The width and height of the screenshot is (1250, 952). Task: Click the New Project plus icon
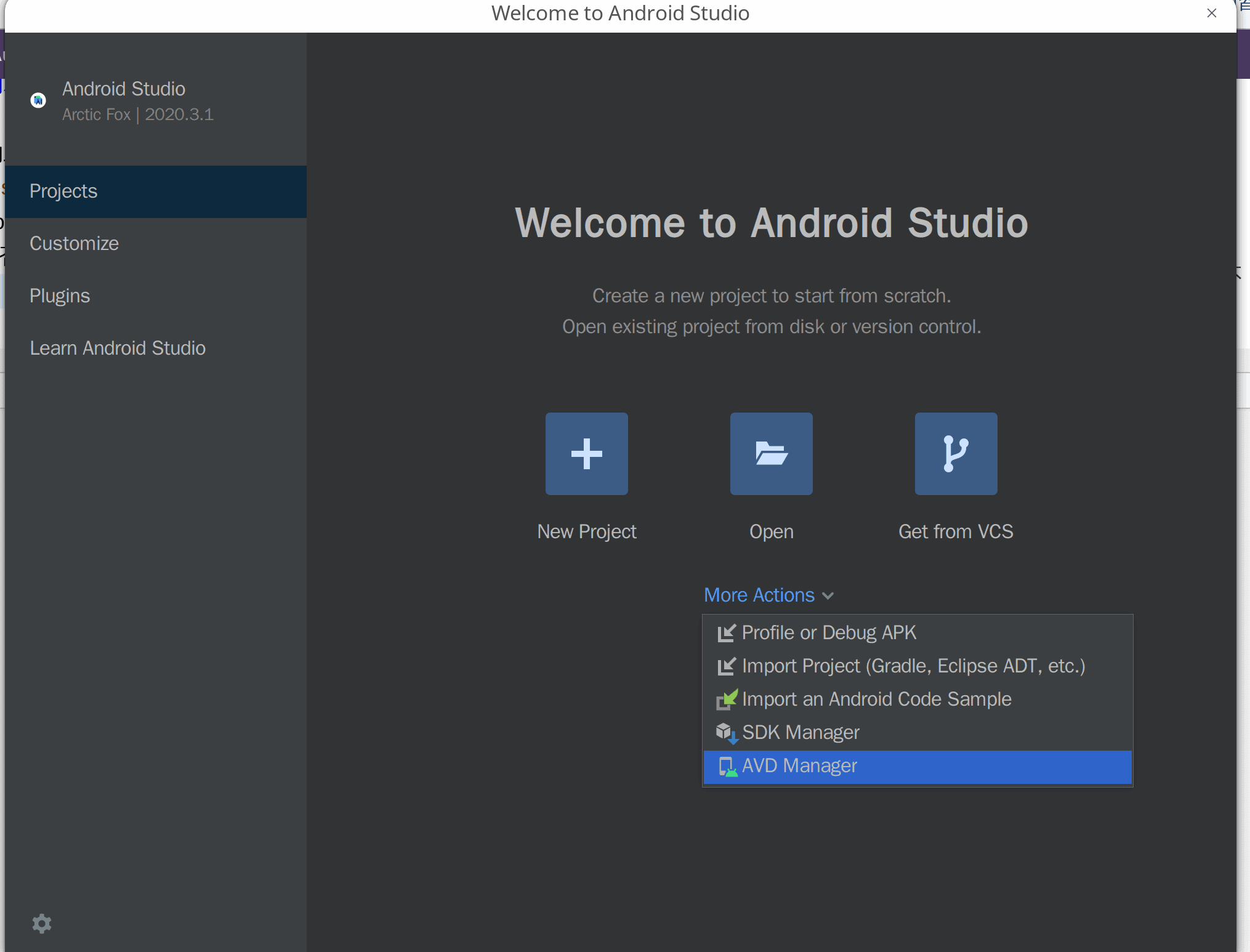(586, 454)
